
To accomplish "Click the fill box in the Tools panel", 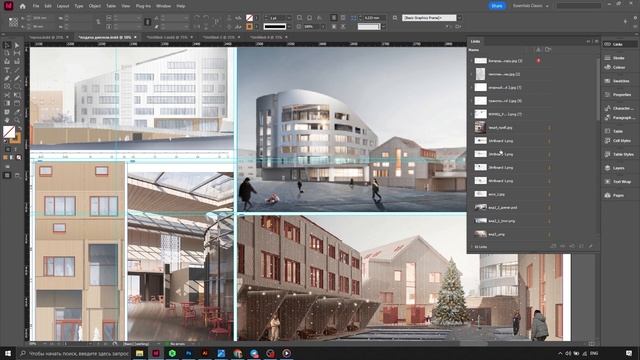I will (x=9, y=132).
